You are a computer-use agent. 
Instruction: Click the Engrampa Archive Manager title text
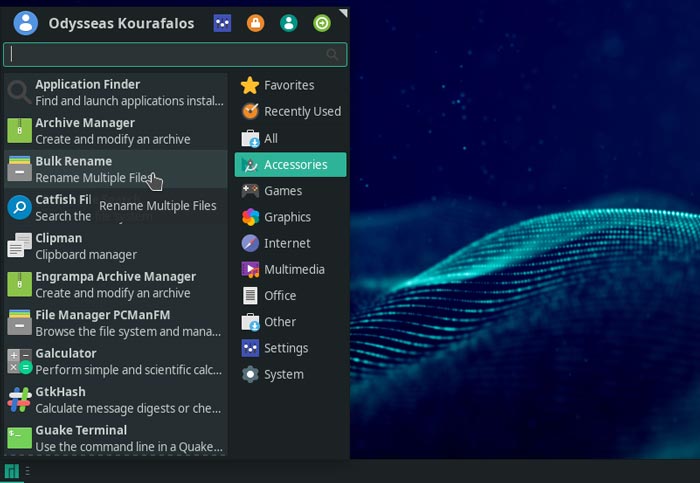click(116, 277)
